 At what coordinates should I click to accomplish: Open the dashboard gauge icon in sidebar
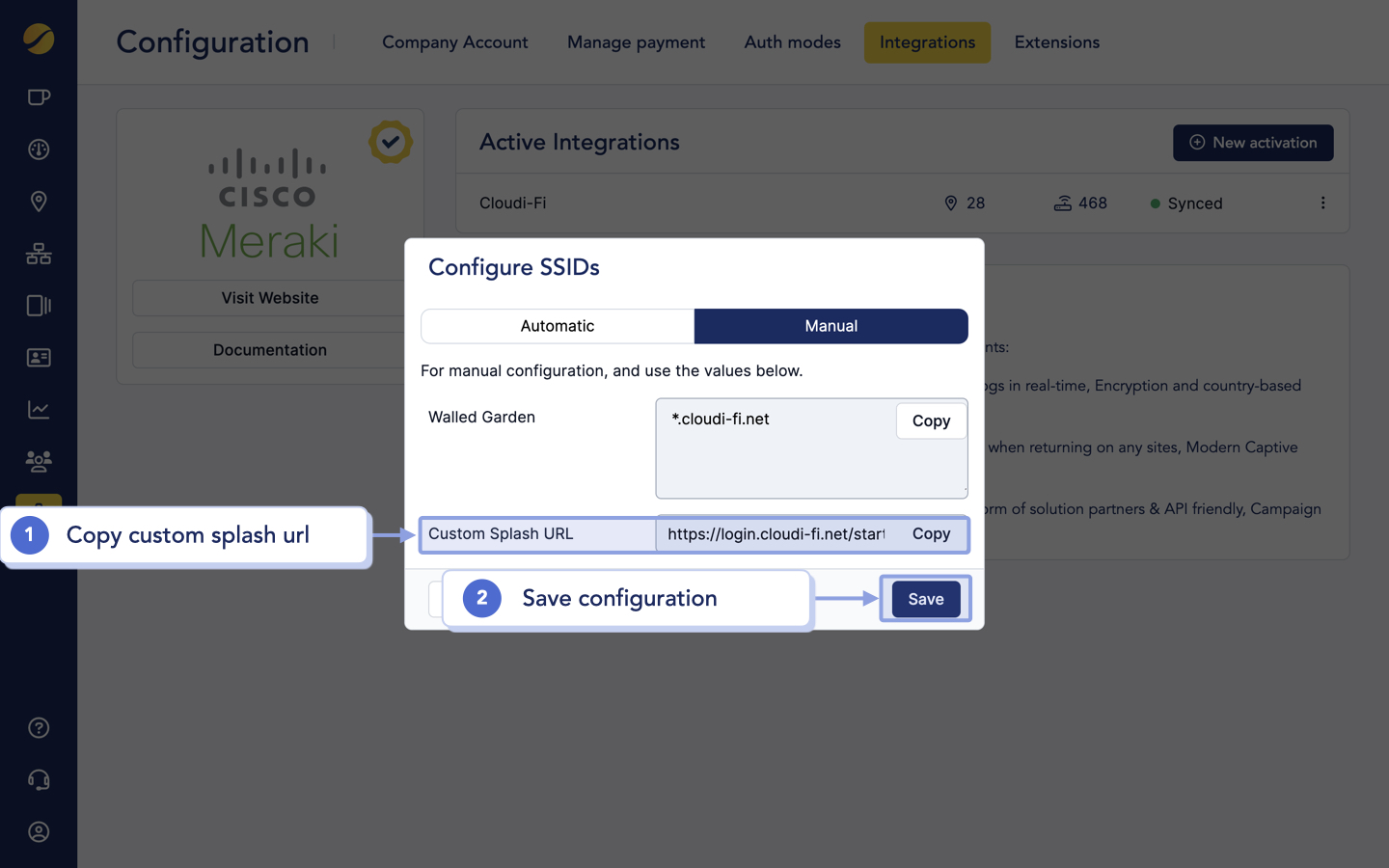pos(38,149)
